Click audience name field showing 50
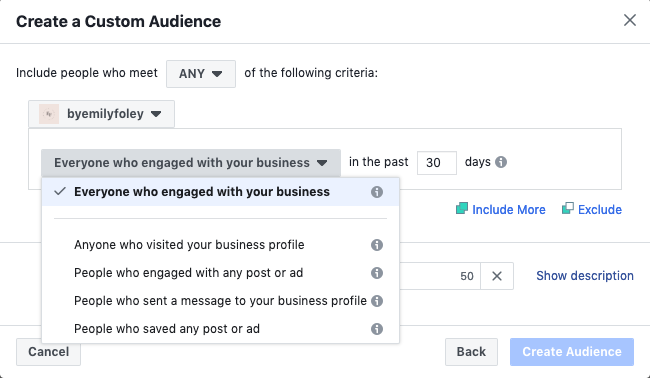This screenshot has height=378, width=650. 440,276
